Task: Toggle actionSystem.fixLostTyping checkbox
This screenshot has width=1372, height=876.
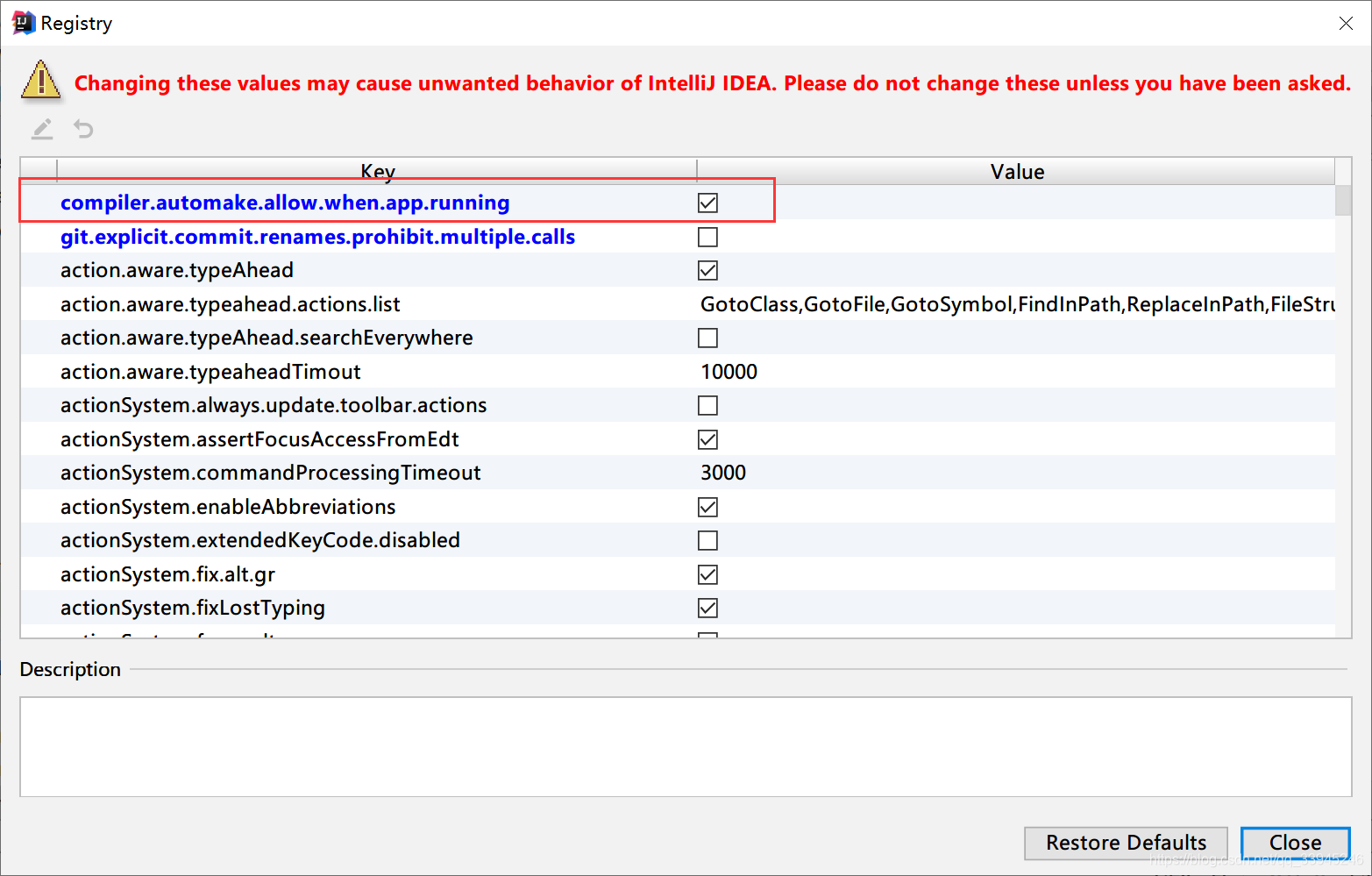Action: click(x=707, y=608)
